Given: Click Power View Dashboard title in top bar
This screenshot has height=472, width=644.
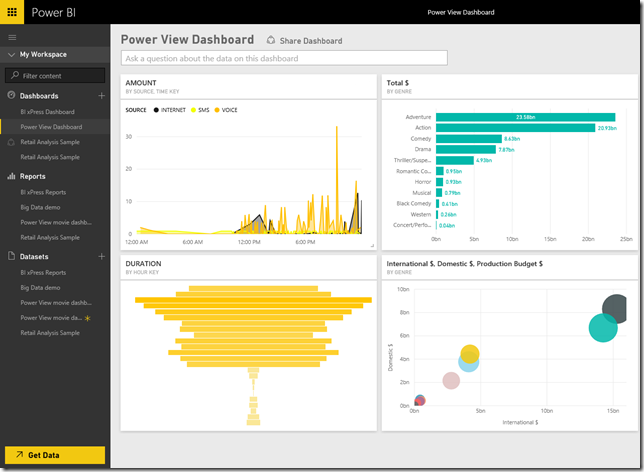Looking at the screenshot, I should click(x=461, y=12).
